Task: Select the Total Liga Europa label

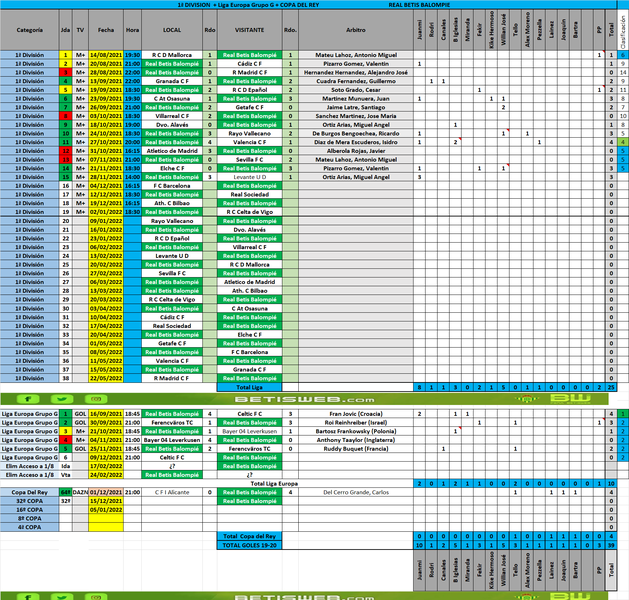Action: point(274,484)
